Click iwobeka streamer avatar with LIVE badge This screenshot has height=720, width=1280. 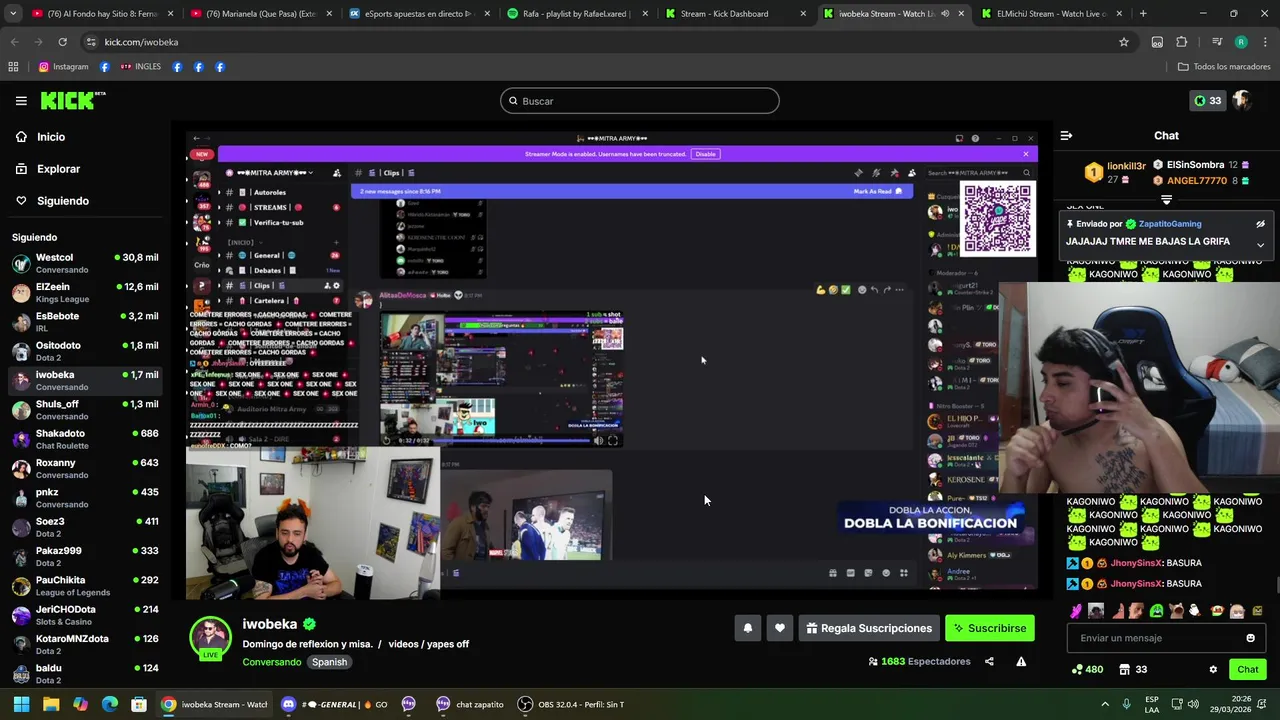211,638
